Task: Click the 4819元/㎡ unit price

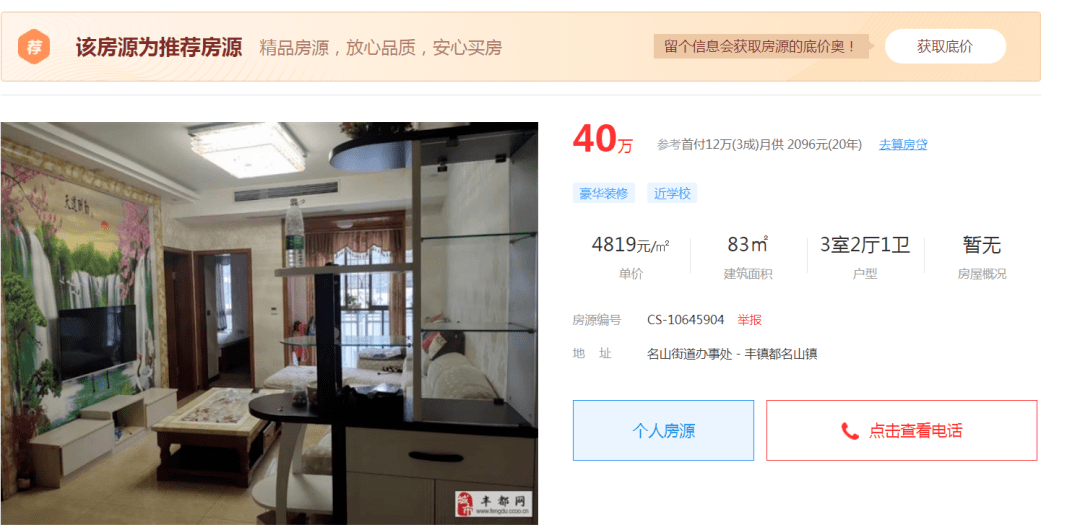Action: (x=631, y=245)
